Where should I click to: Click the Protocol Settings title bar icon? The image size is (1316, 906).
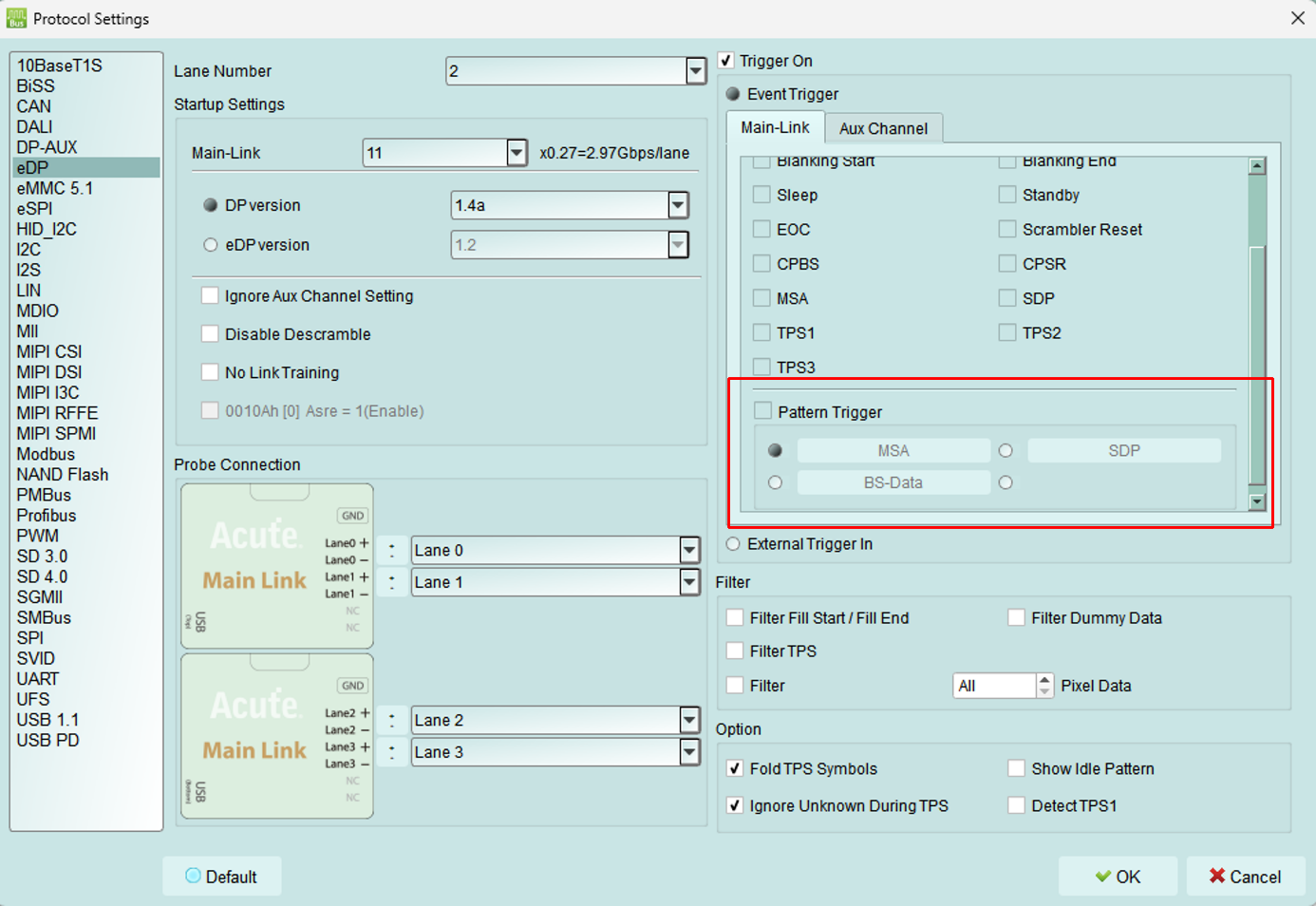tap(16, 18)
